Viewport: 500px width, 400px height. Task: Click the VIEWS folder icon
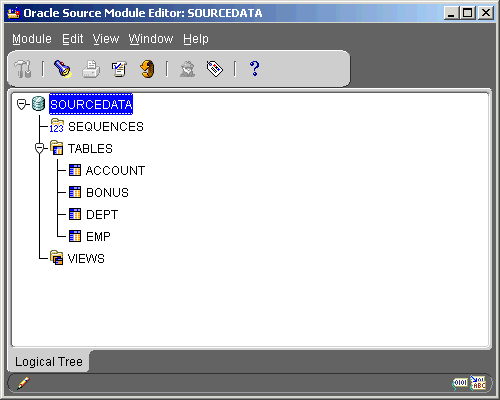(57, 258)
